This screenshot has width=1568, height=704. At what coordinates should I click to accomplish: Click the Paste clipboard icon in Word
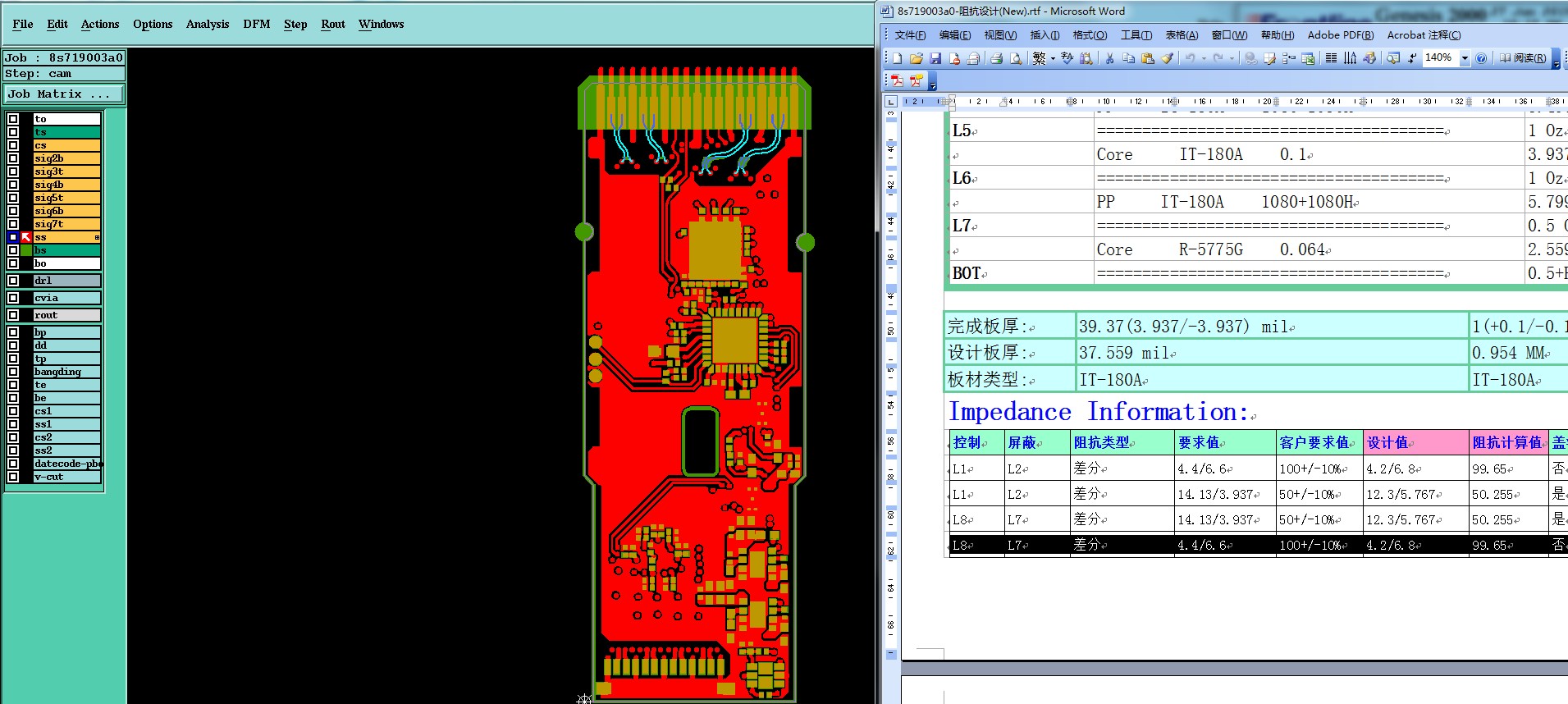(x=1148, y=58)
